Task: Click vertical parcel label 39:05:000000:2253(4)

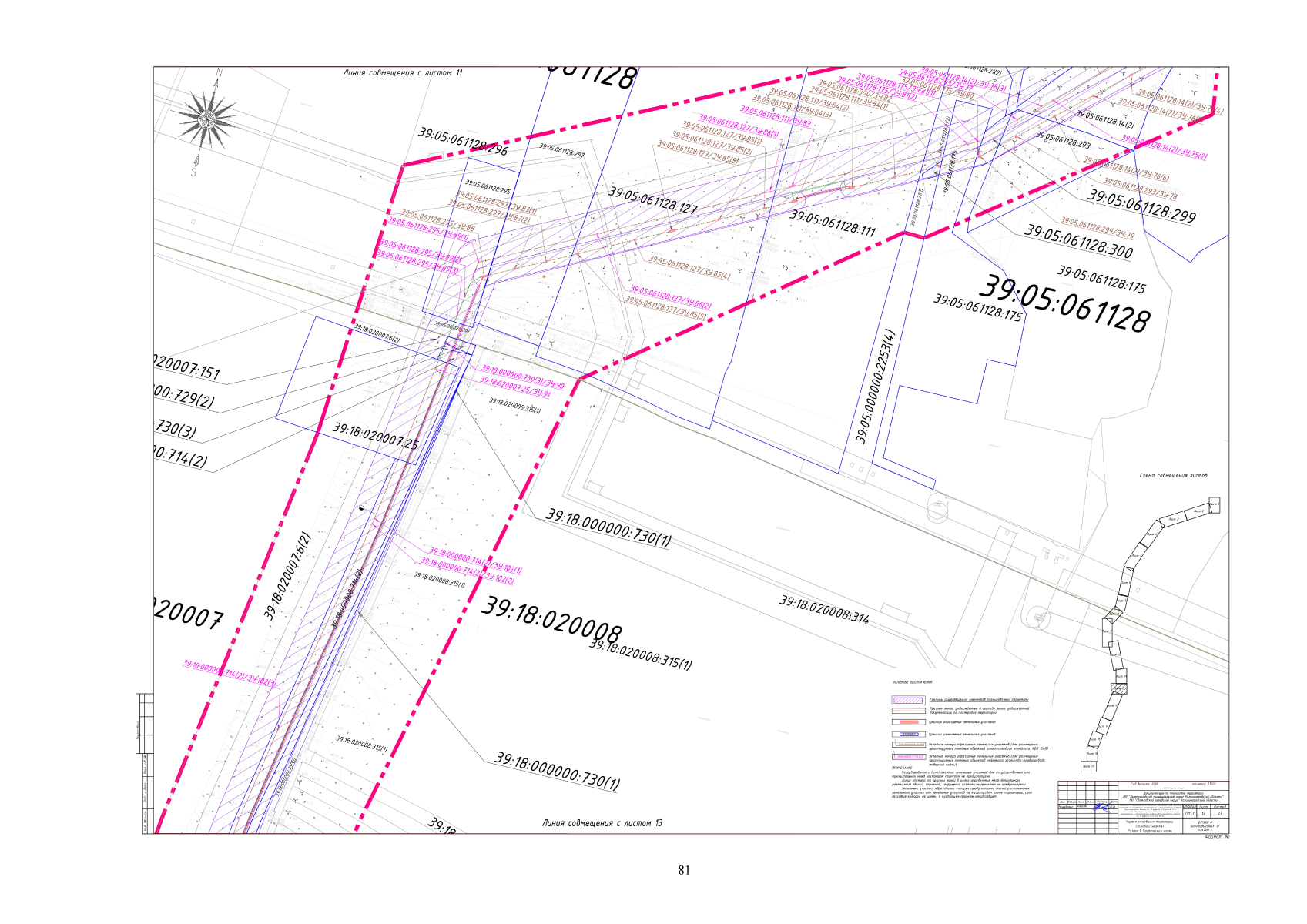Action: click(876, 387)
